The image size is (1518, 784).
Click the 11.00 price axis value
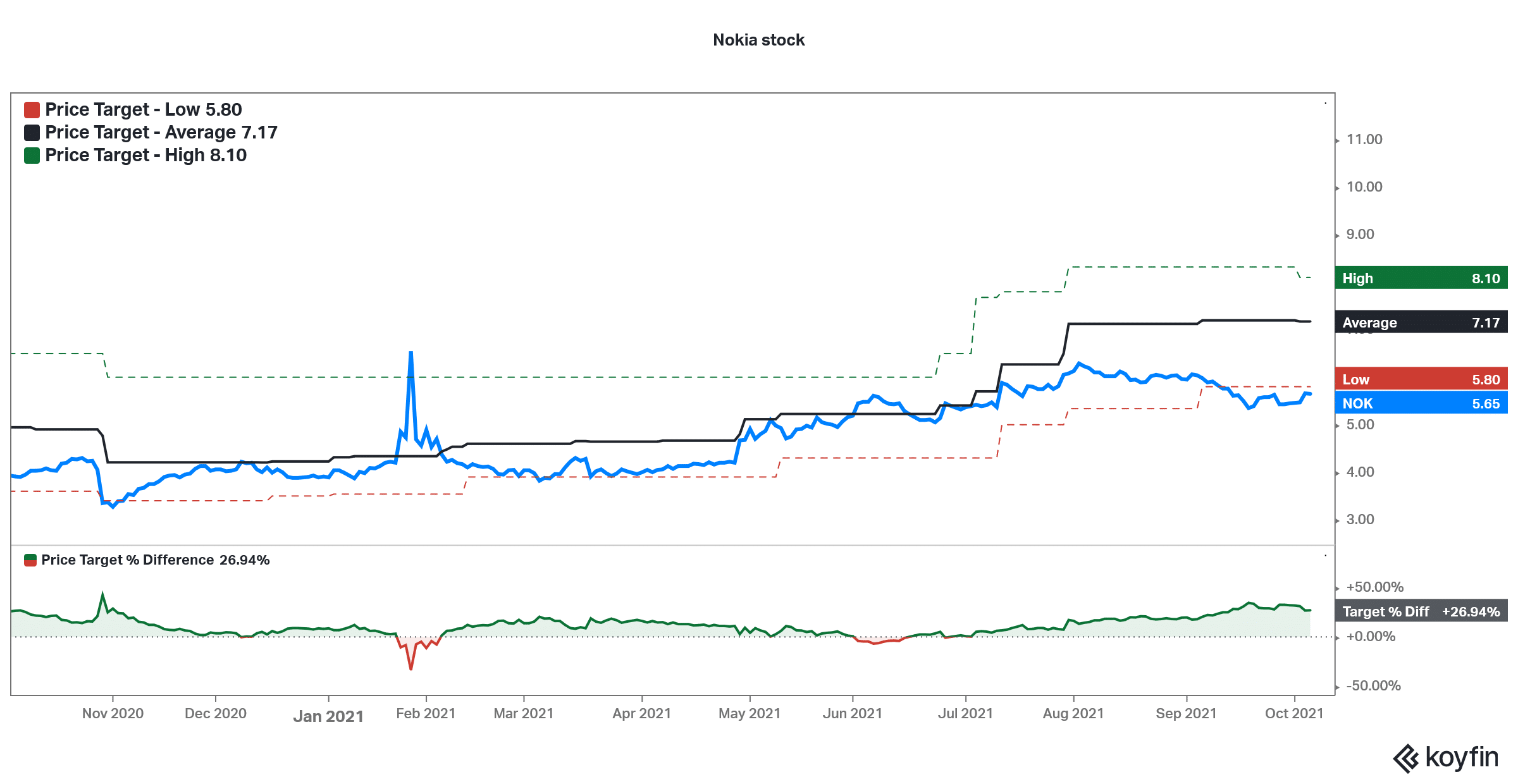pyautogui.click(x=1364, y=140)
